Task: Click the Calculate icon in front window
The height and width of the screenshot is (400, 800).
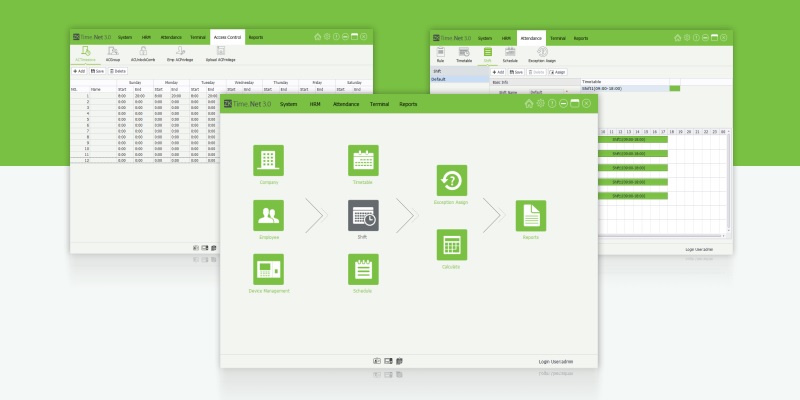Action: [x=452, y=245]
